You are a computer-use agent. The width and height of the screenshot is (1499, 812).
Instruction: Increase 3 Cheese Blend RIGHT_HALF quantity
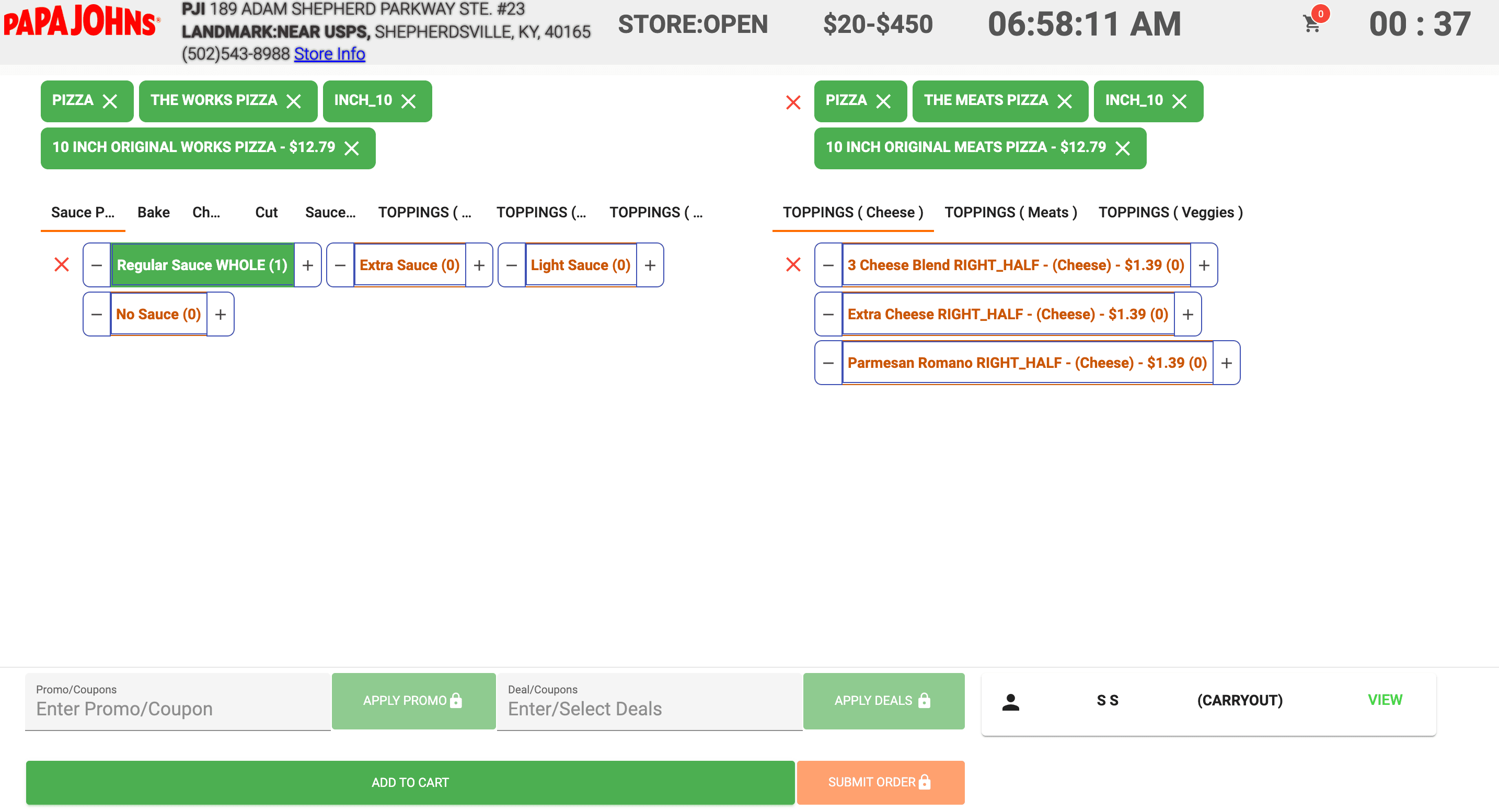[1204, 265]
